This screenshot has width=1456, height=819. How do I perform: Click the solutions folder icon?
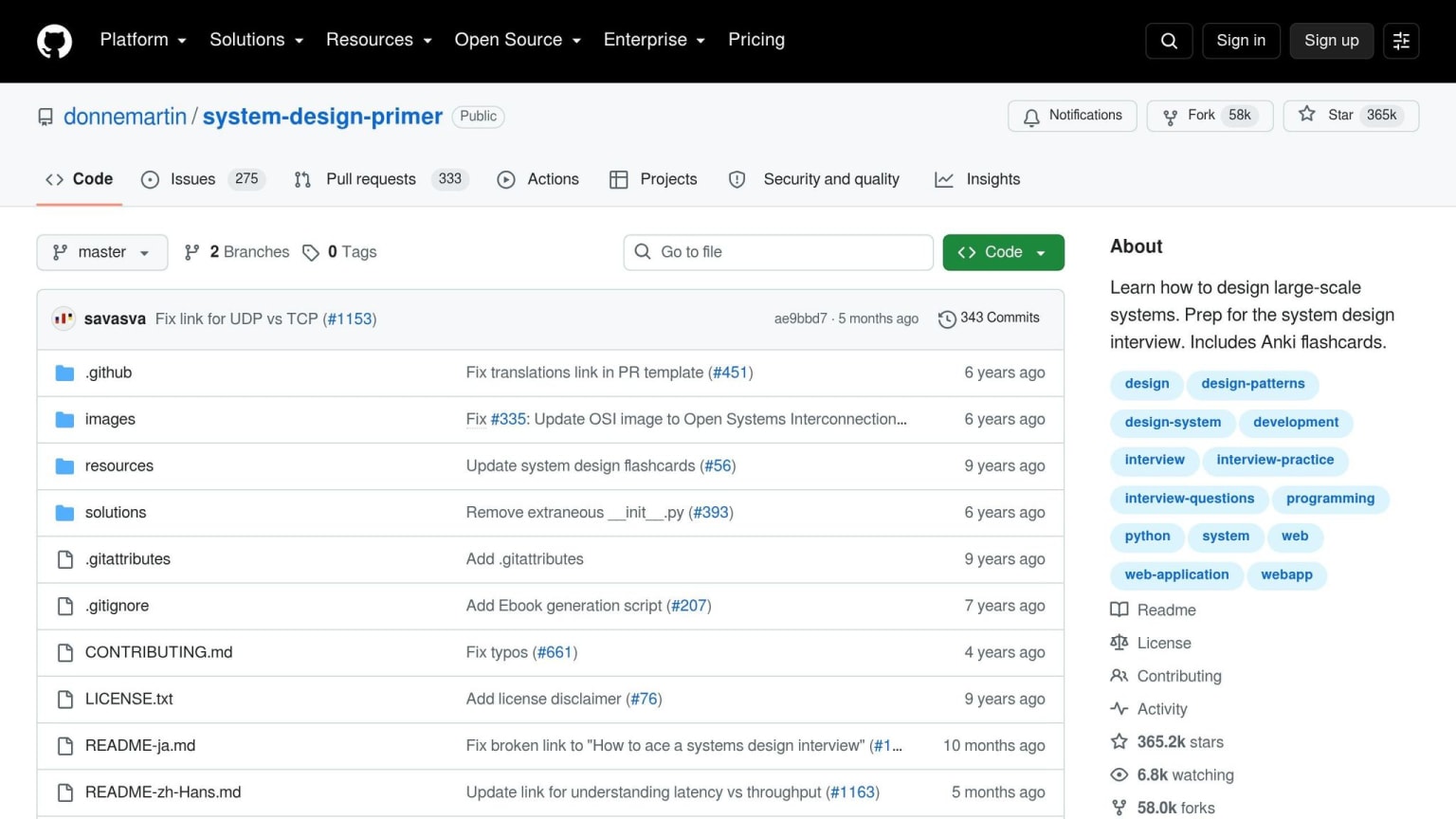[64, 513]
